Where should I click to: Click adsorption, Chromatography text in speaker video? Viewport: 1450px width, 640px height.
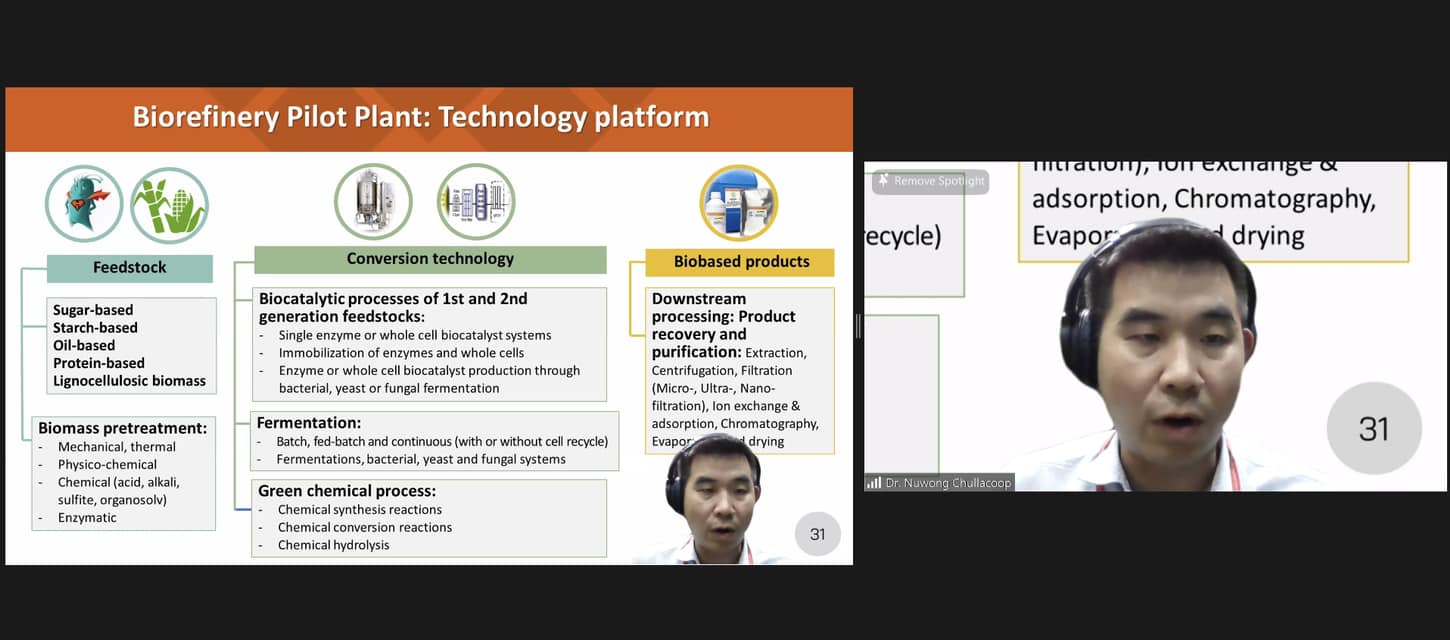click(x=1204, y=199)
